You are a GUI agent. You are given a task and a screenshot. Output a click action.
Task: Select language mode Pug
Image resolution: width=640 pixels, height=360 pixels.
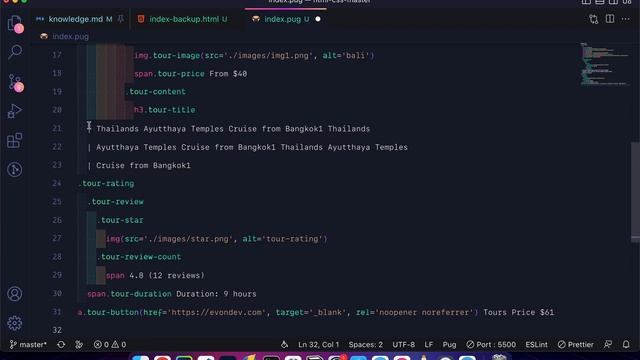[x=449, y=344]
